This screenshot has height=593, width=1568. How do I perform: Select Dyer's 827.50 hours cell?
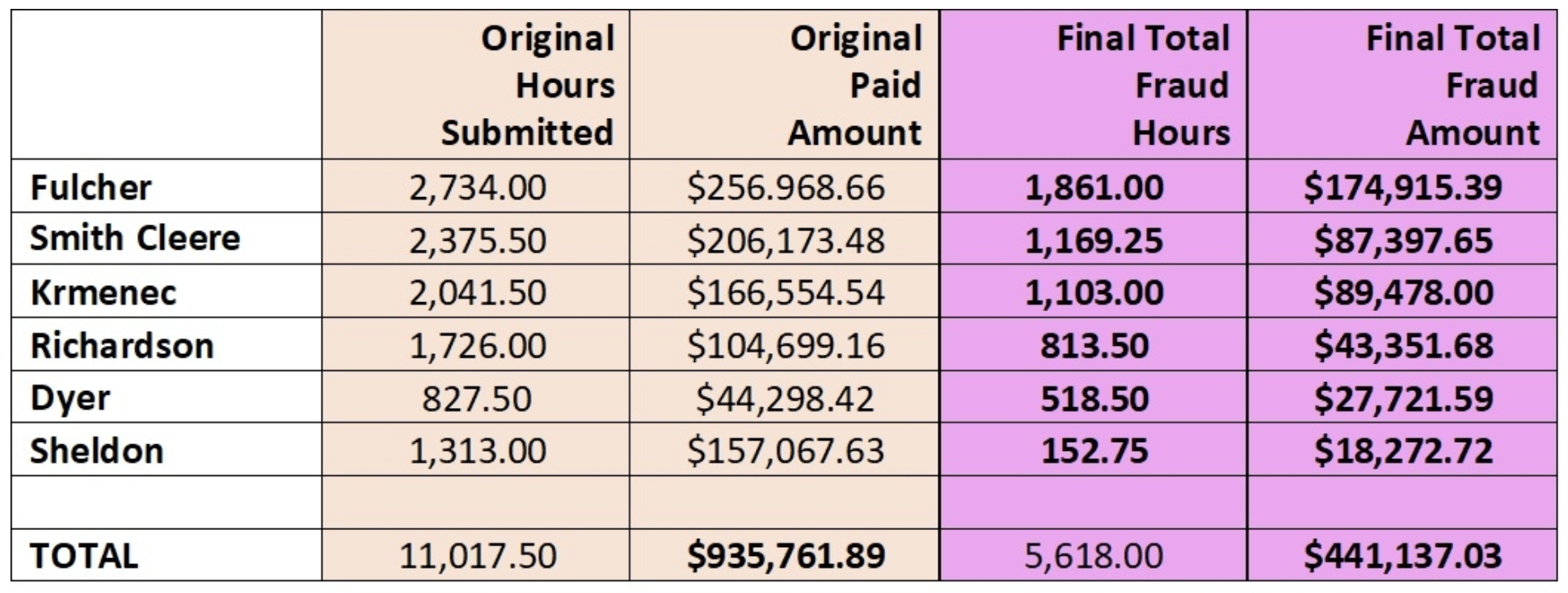click(x=475, y=397)
